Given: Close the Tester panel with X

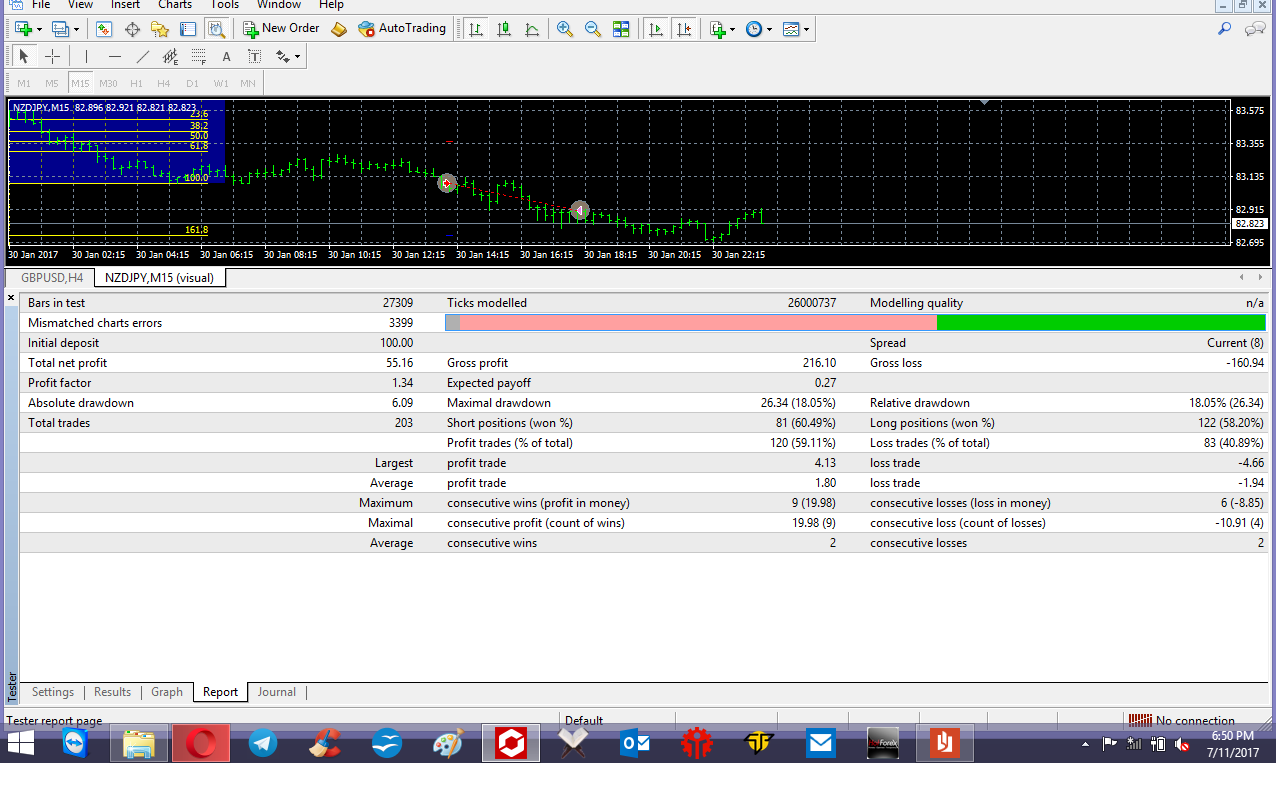Looking at the screenshot, I should [11, 298].
